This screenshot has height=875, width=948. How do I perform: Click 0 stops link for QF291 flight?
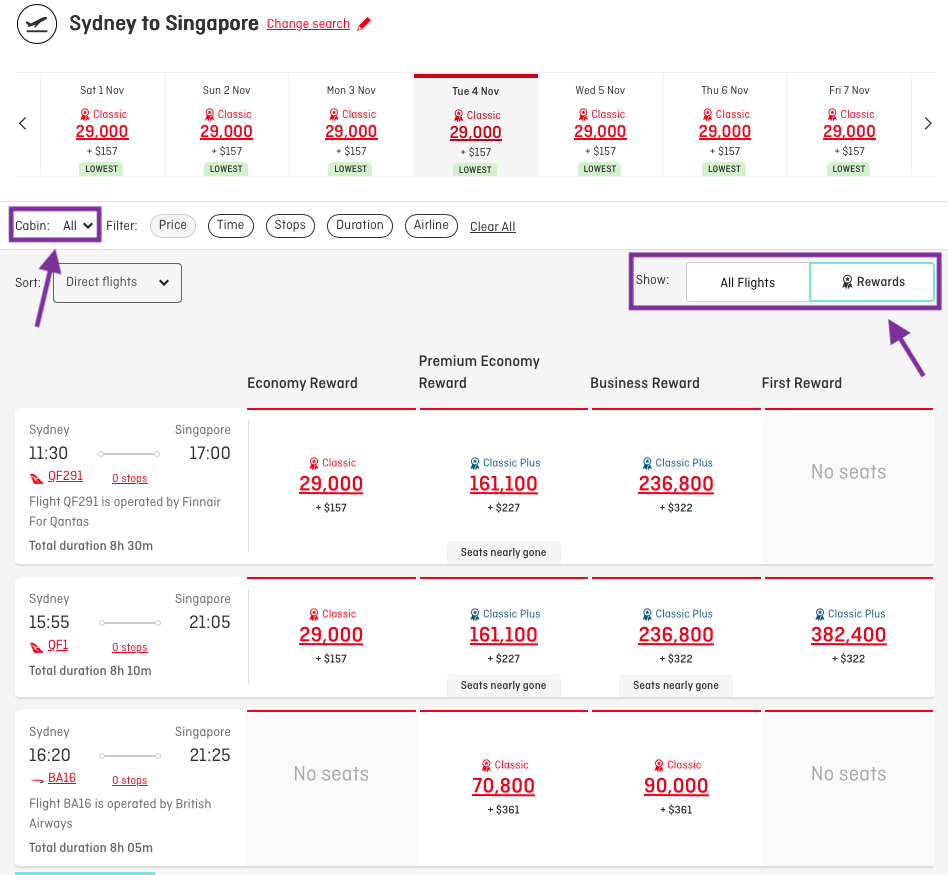[129, 478]
